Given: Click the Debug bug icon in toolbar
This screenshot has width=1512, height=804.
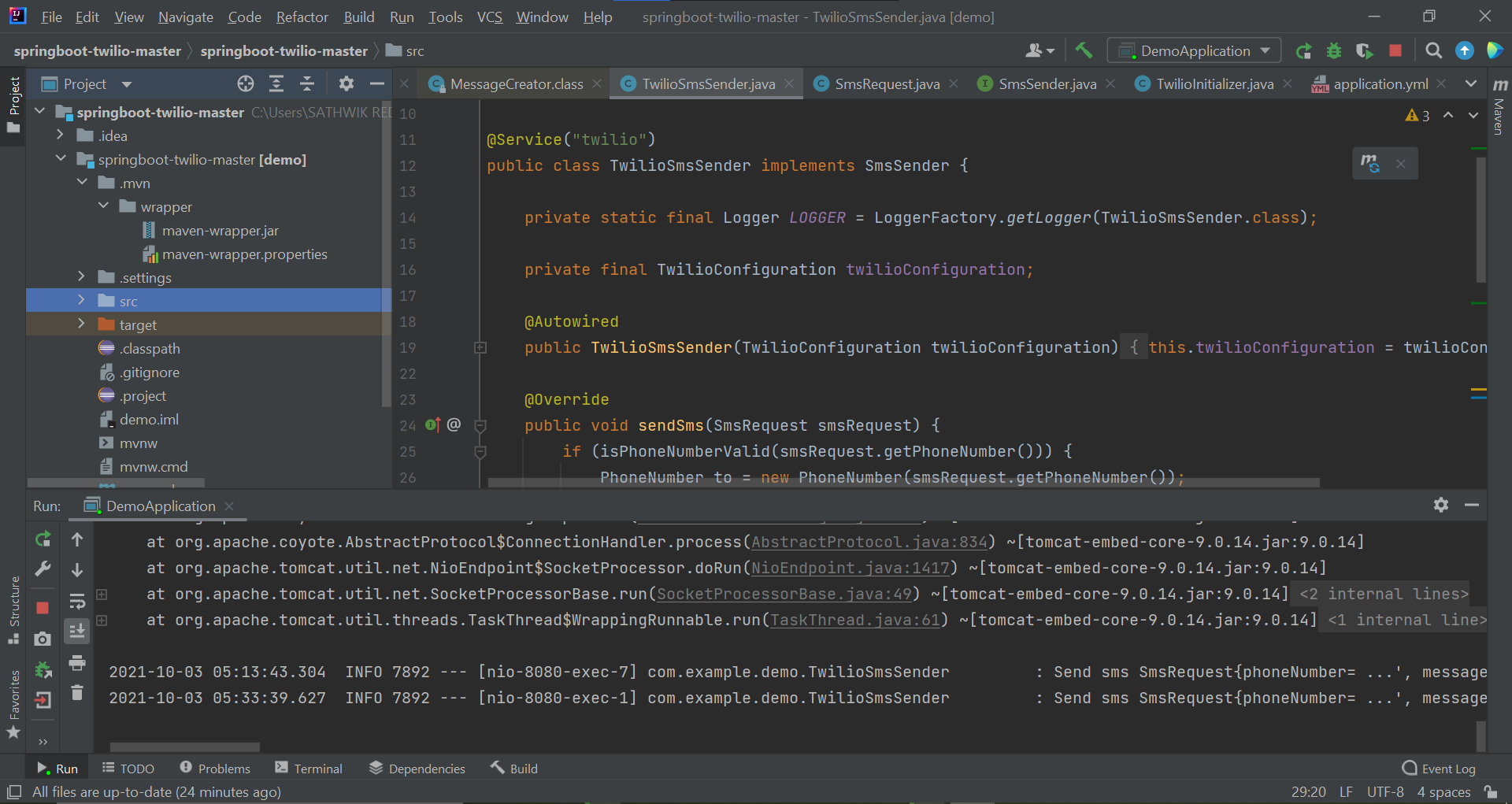Looking at the screenshot, I should (x=1334, y=50).
